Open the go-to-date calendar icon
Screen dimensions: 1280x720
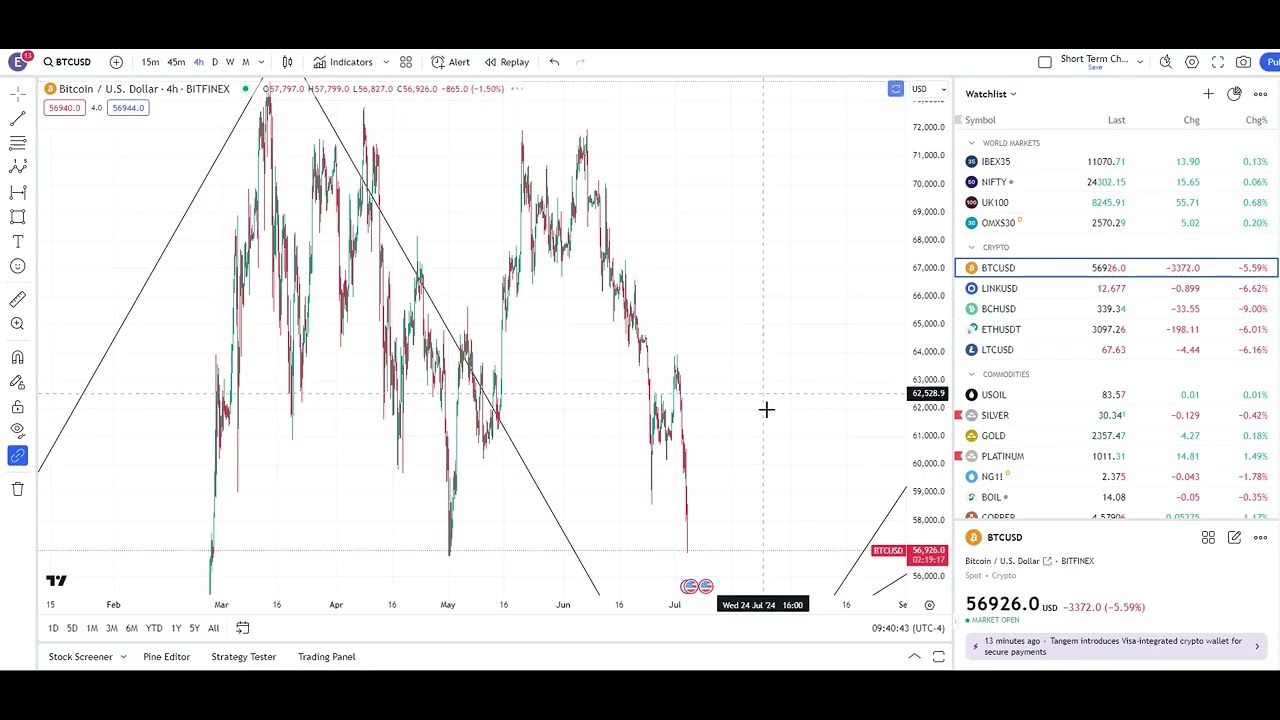pos(242,628)
